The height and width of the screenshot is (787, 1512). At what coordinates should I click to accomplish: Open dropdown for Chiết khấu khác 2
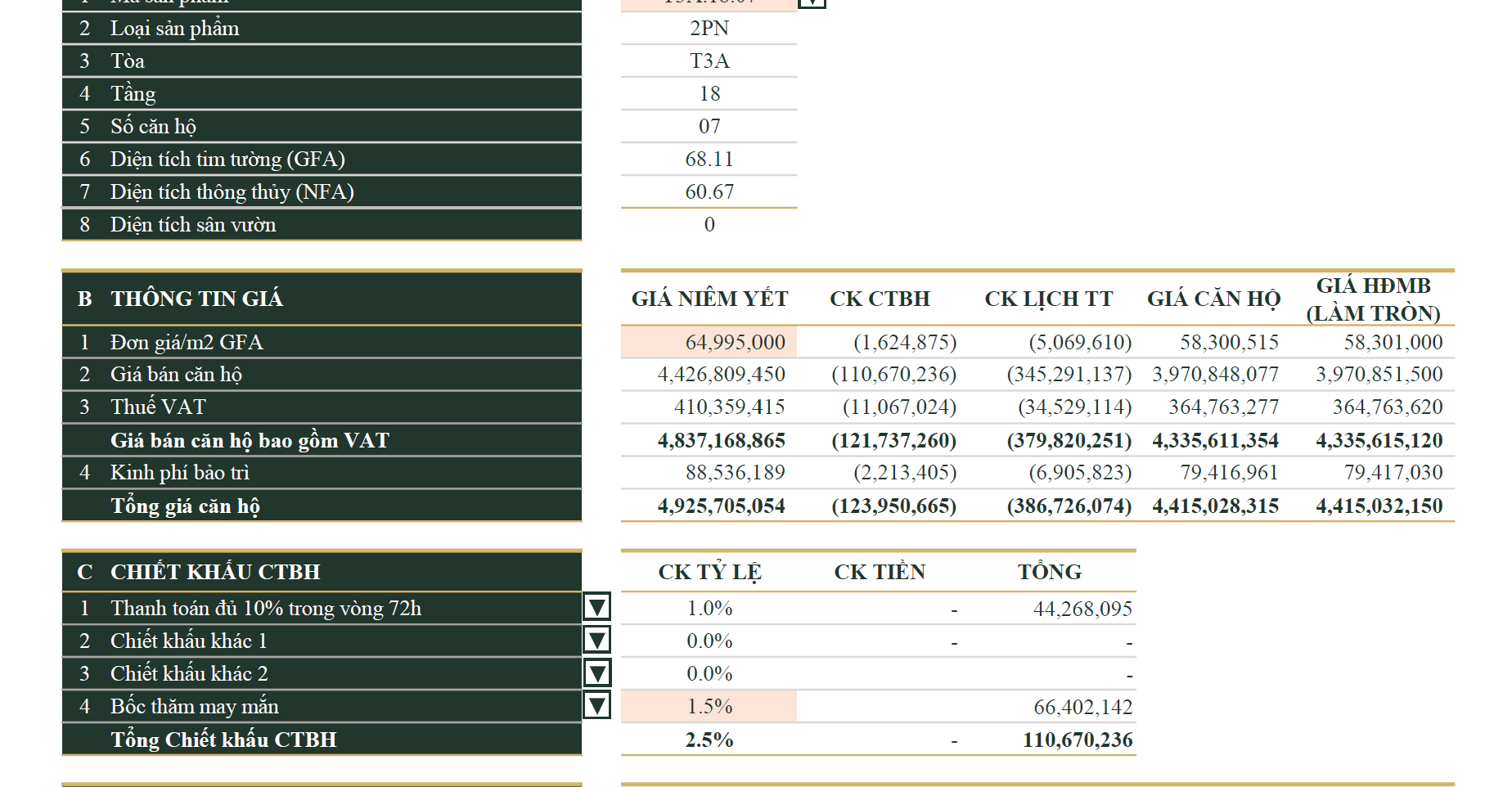pyautogui.click(x=596, y=672)
